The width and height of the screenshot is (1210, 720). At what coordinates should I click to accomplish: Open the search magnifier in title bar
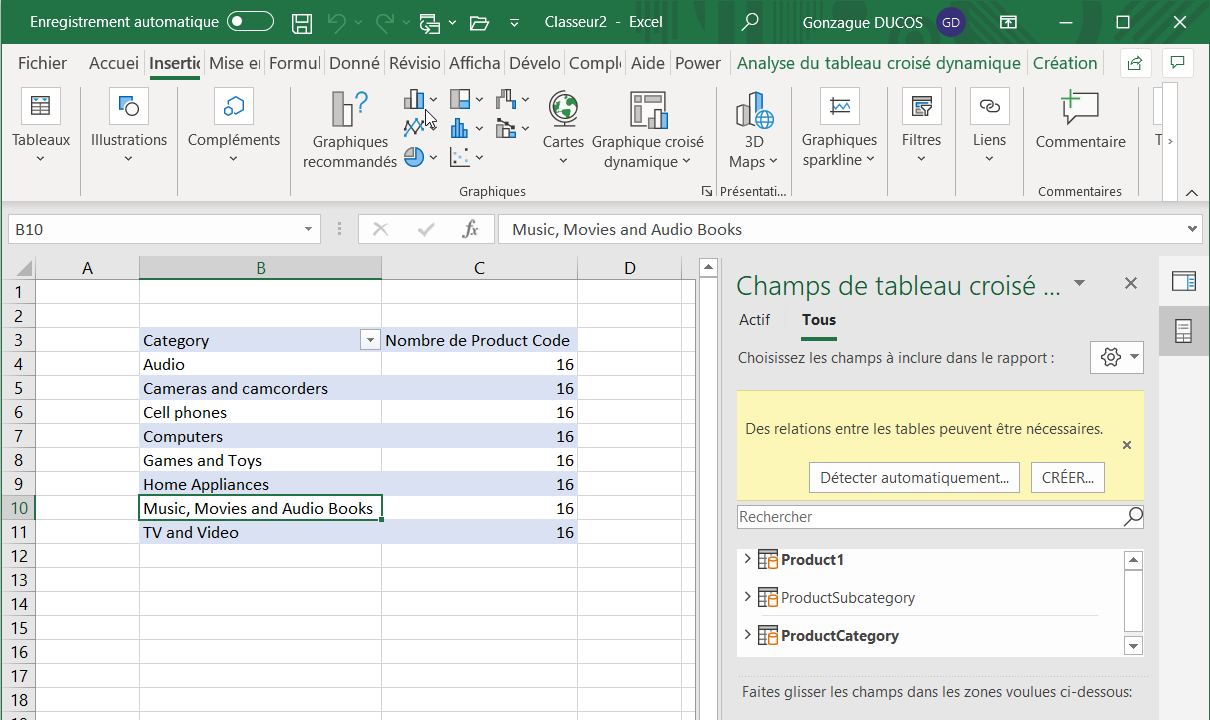pyautogui.click(x=750, y=22)
